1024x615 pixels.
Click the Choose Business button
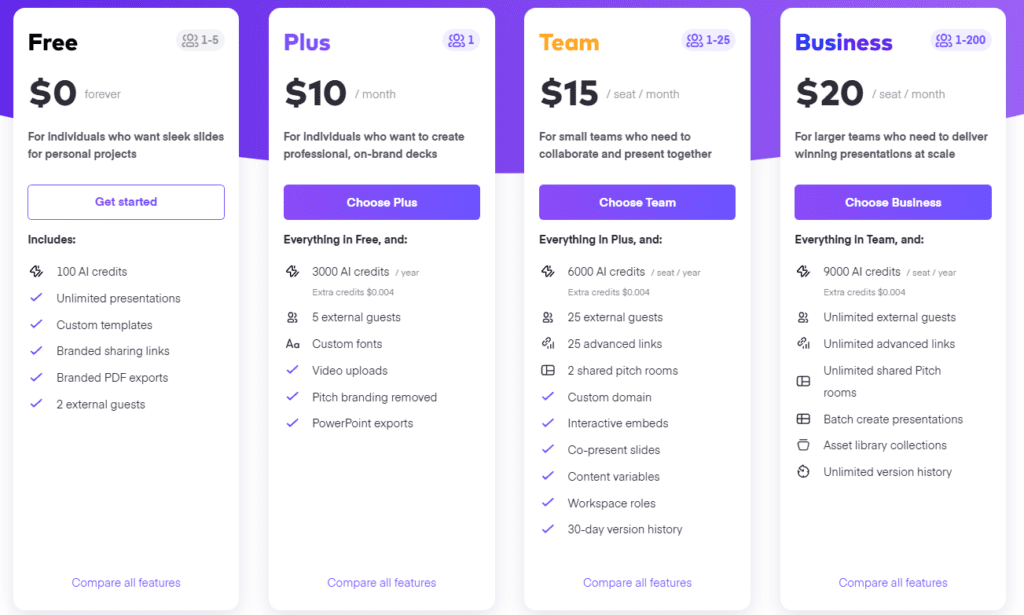pyautogui.click(x=892, y=202)
